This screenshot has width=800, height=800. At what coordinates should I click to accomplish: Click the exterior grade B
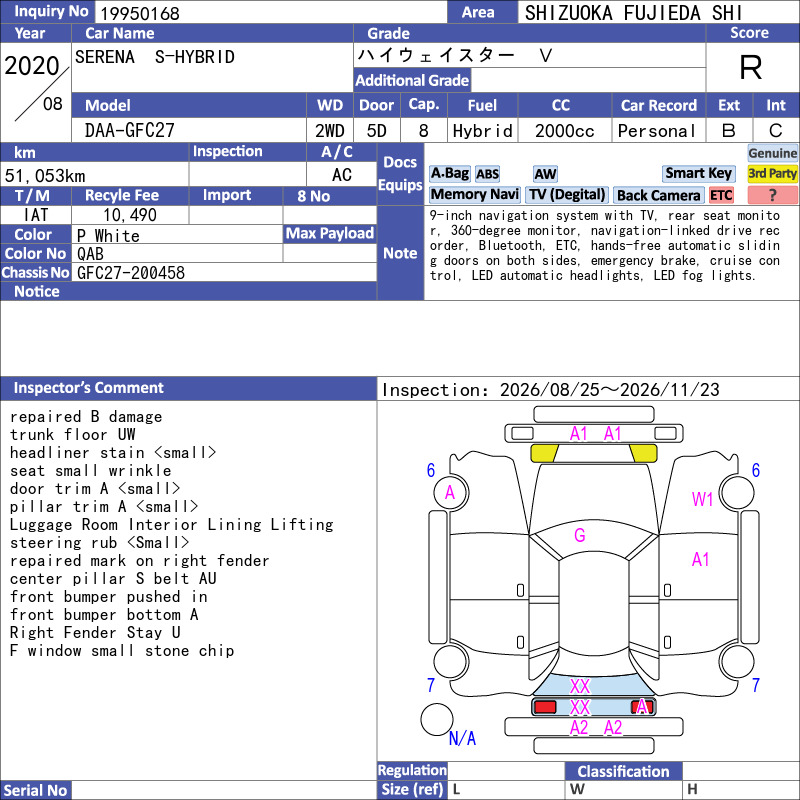(729, 131)
